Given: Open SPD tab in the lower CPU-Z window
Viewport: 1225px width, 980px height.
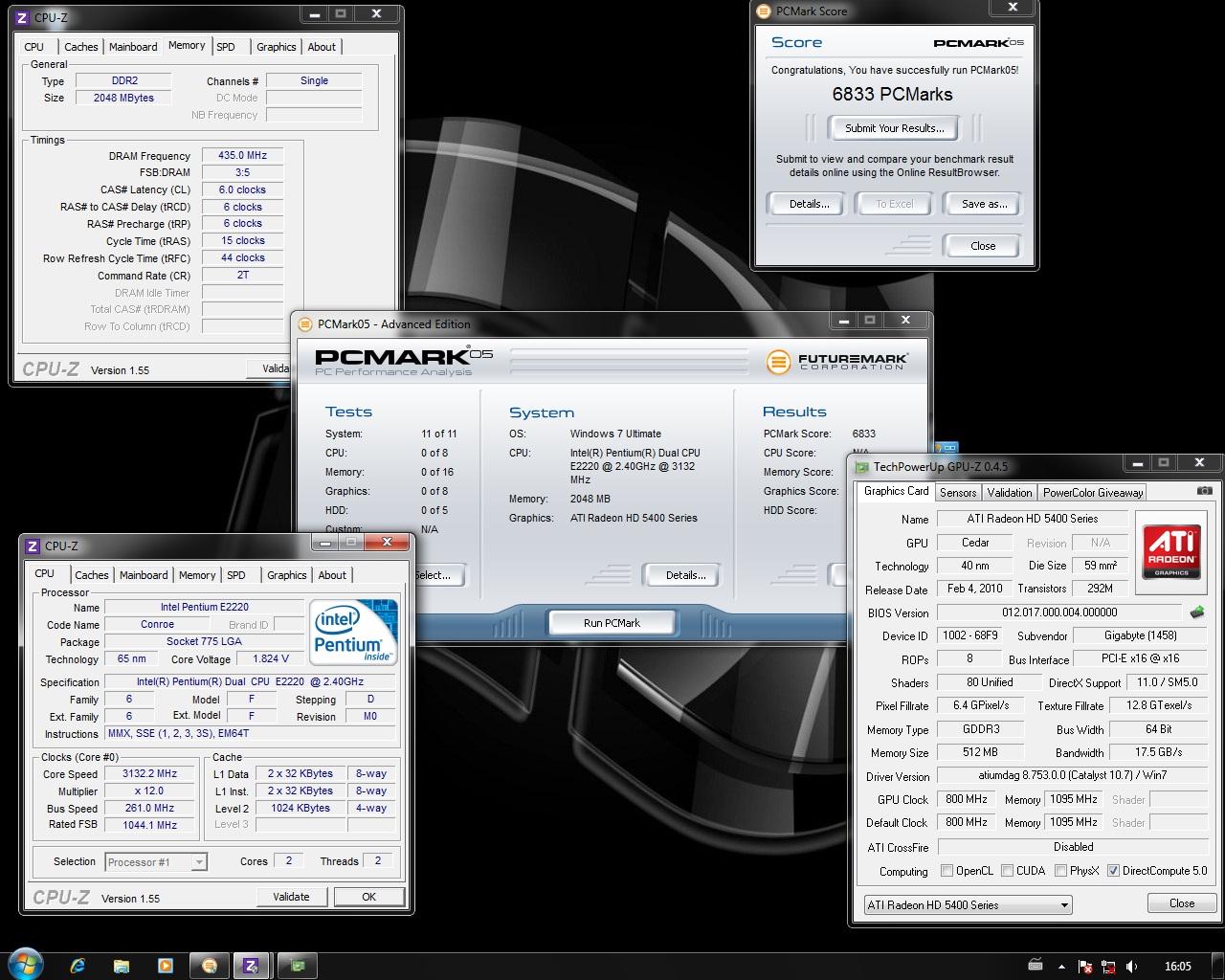Looking at the screenshot, I should 236,575.
